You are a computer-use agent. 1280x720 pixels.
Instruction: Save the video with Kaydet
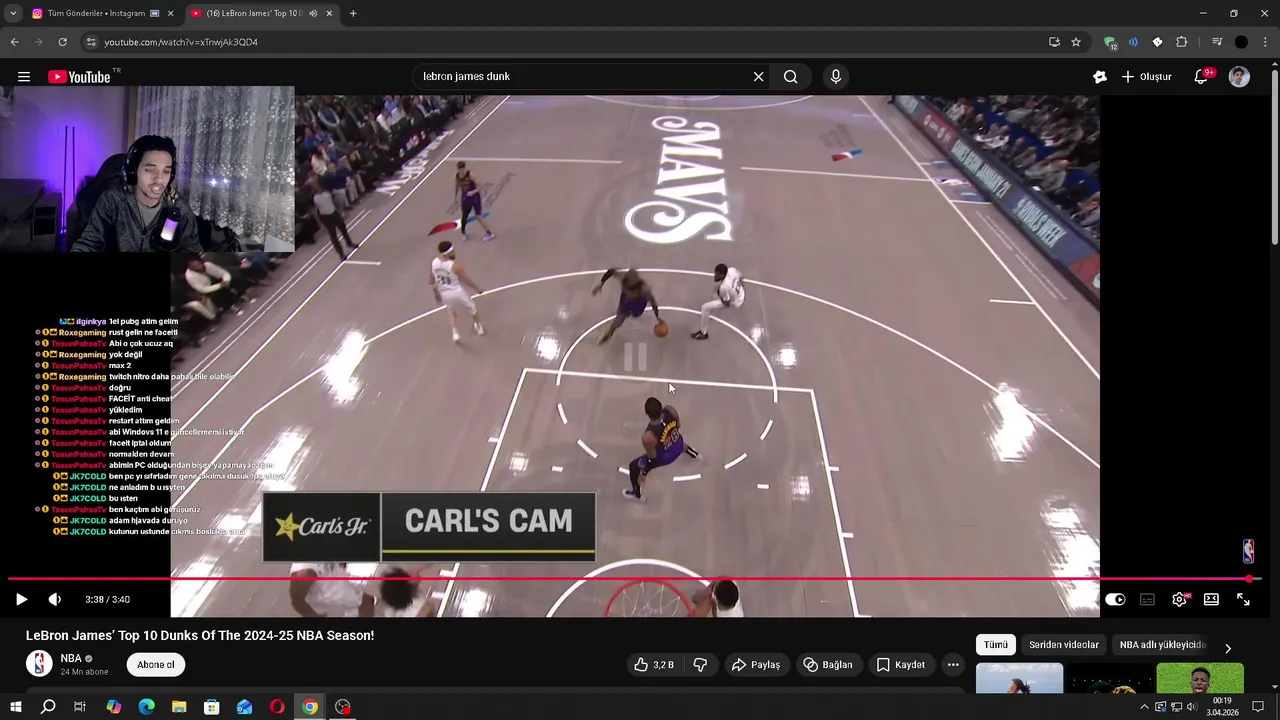point(901,665)
